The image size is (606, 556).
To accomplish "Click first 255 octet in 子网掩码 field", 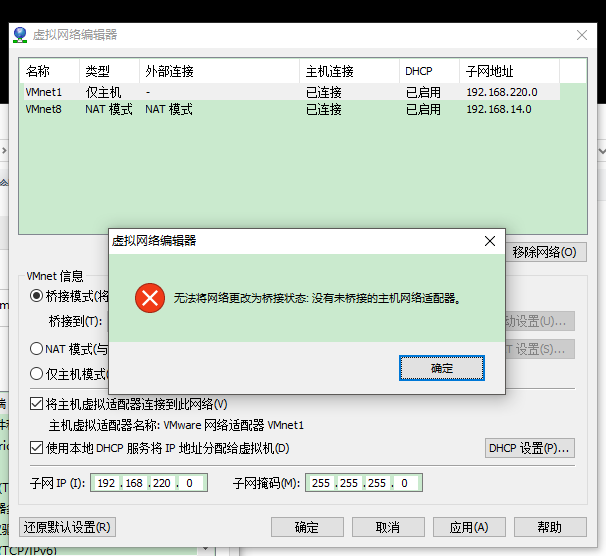I will (321, 483).
